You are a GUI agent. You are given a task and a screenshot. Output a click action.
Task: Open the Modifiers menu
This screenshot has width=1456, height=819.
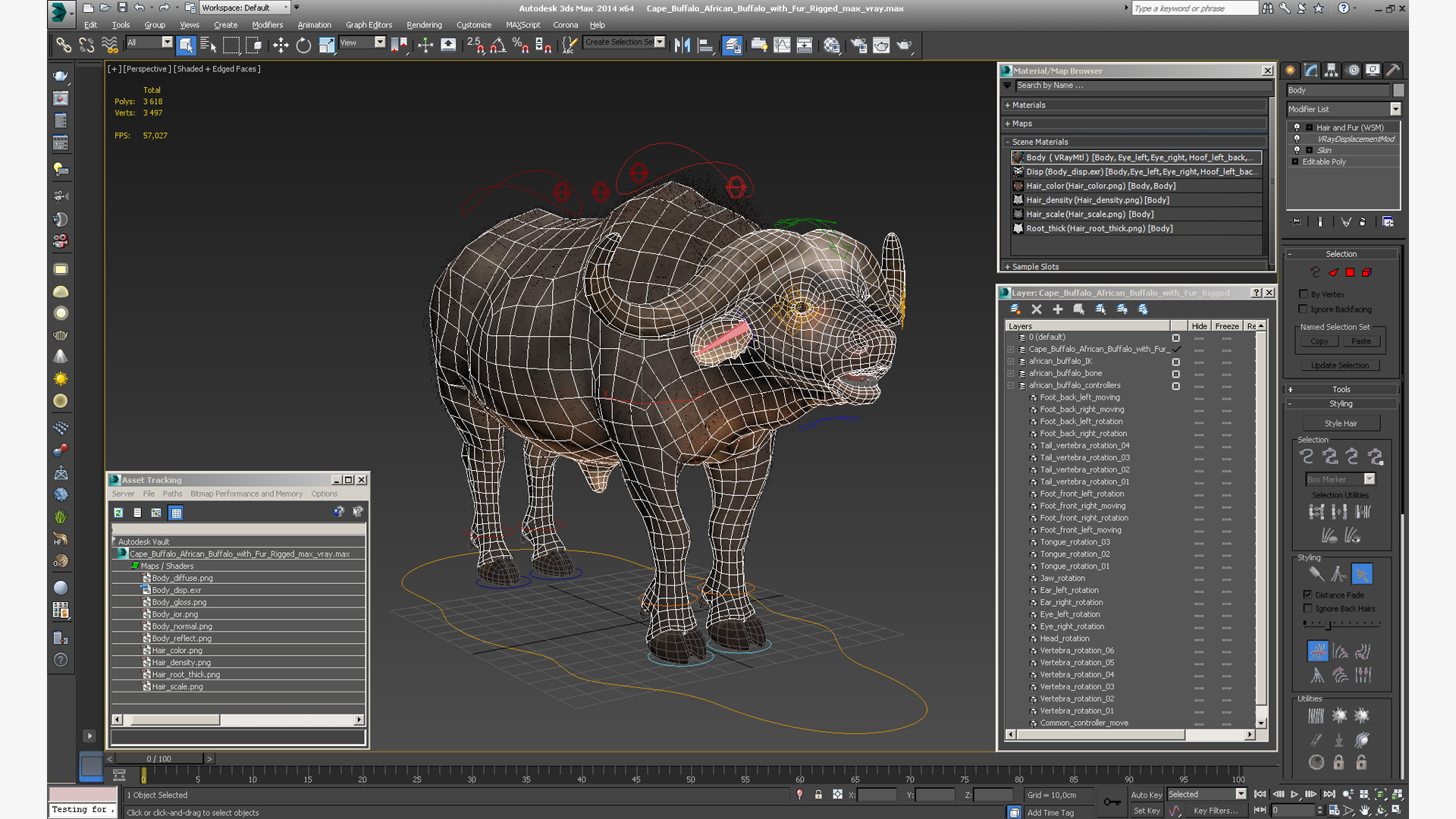click(267, 25)
